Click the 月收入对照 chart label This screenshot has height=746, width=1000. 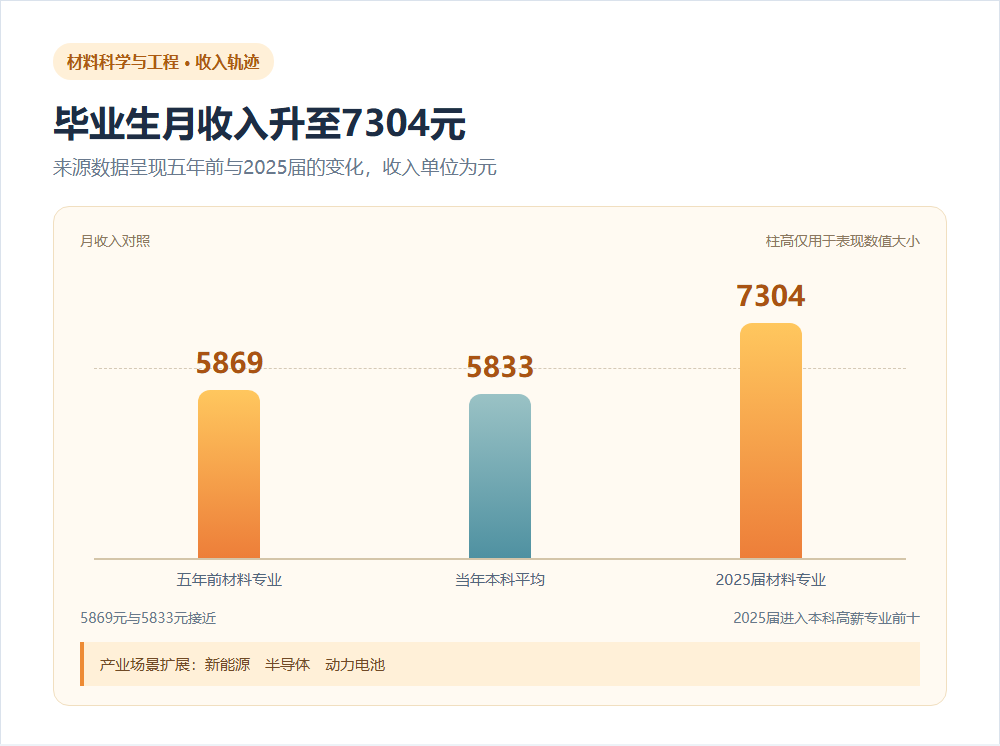(x=115, y=241)
